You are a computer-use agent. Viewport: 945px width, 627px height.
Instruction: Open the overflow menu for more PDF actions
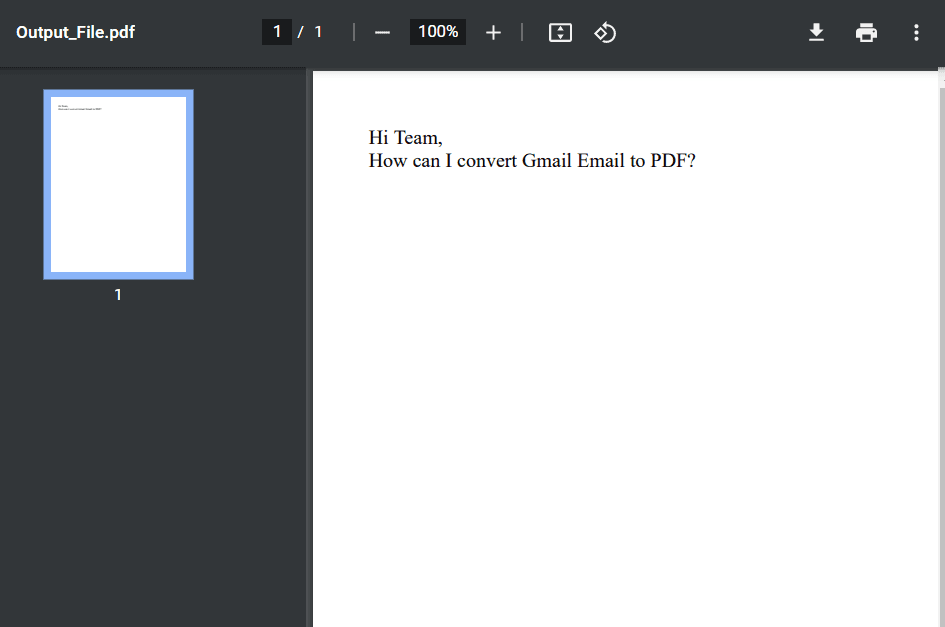click(916, 32)
